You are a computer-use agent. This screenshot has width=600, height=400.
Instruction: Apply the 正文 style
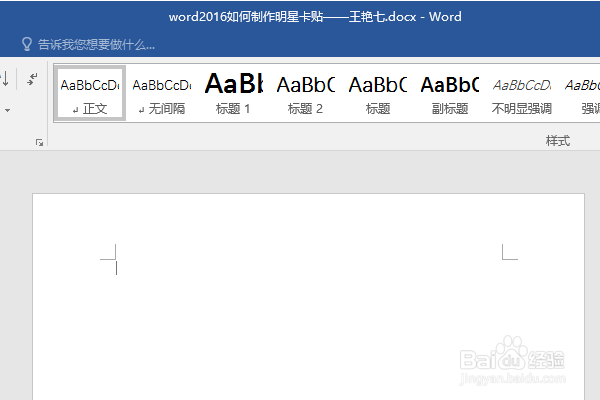(90, 93)
